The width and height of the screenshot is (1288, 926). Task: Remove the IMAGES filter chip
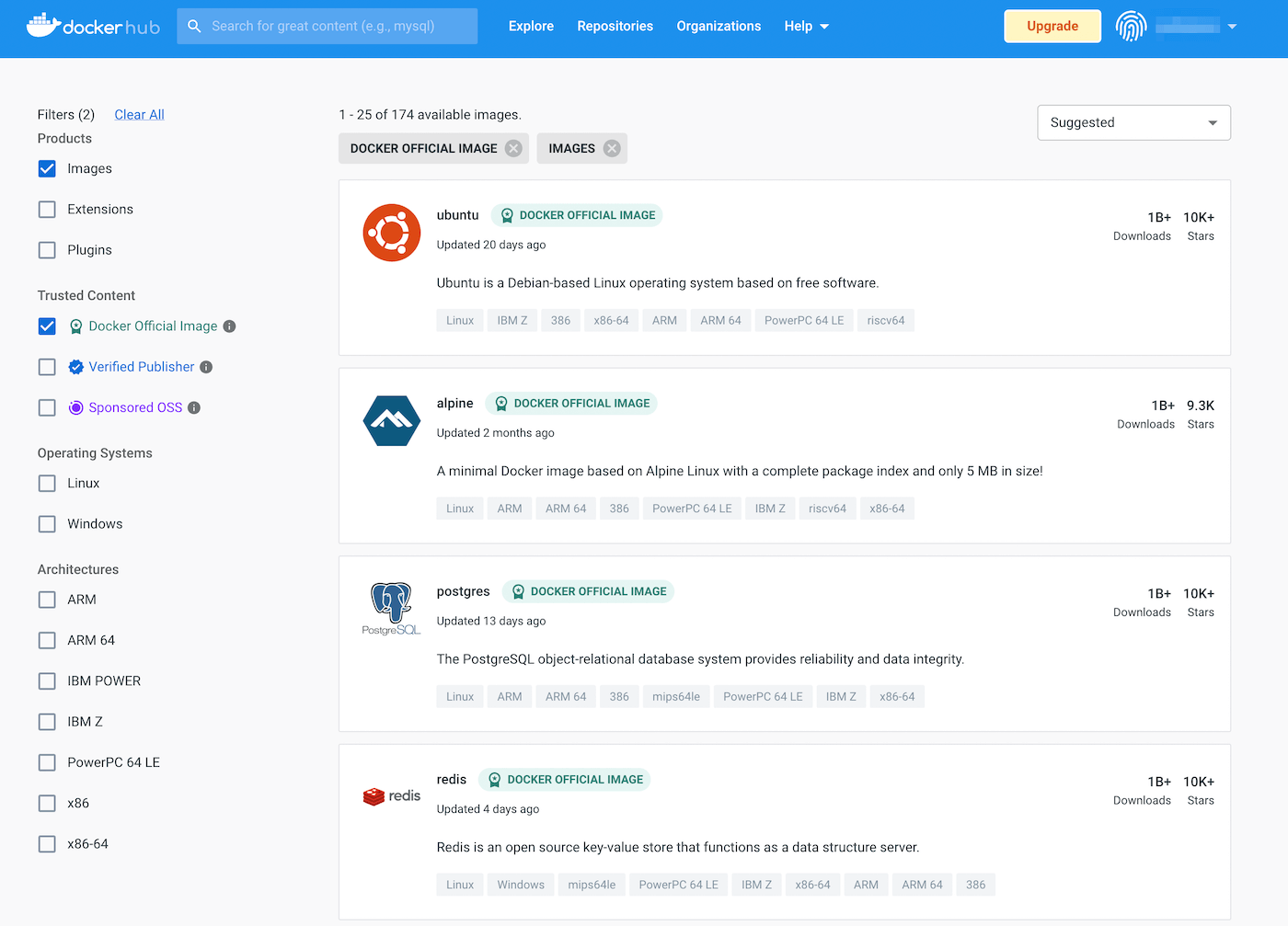coord(612,147)
